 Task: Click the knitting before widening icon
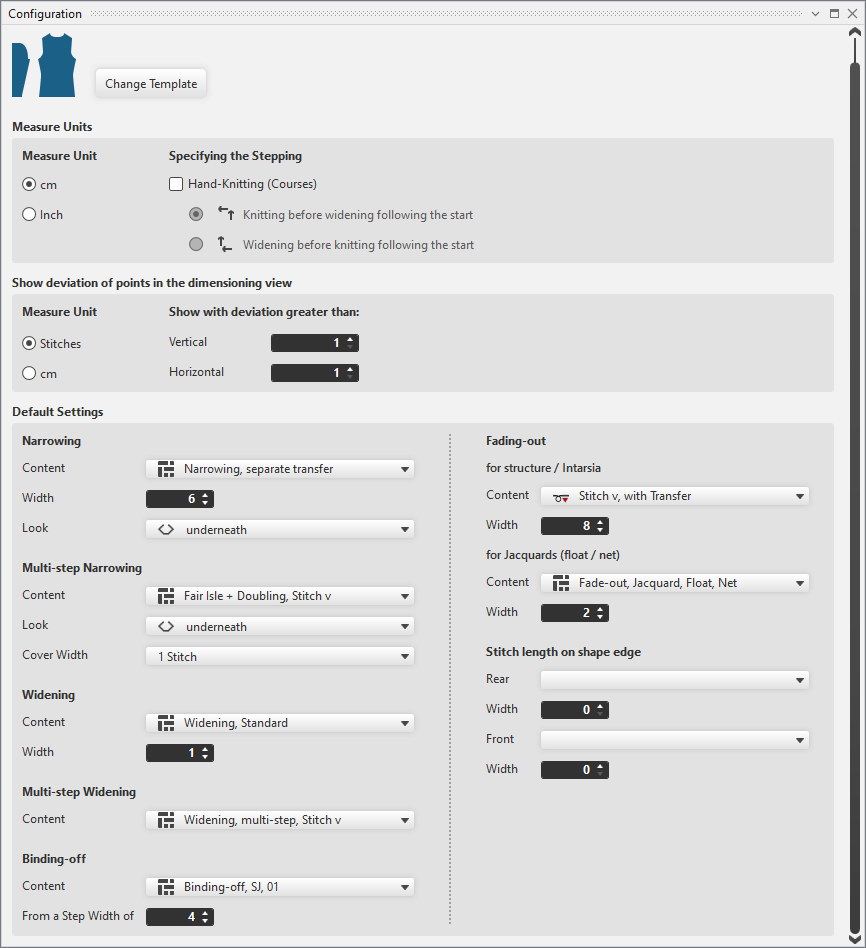click(225, 214)
